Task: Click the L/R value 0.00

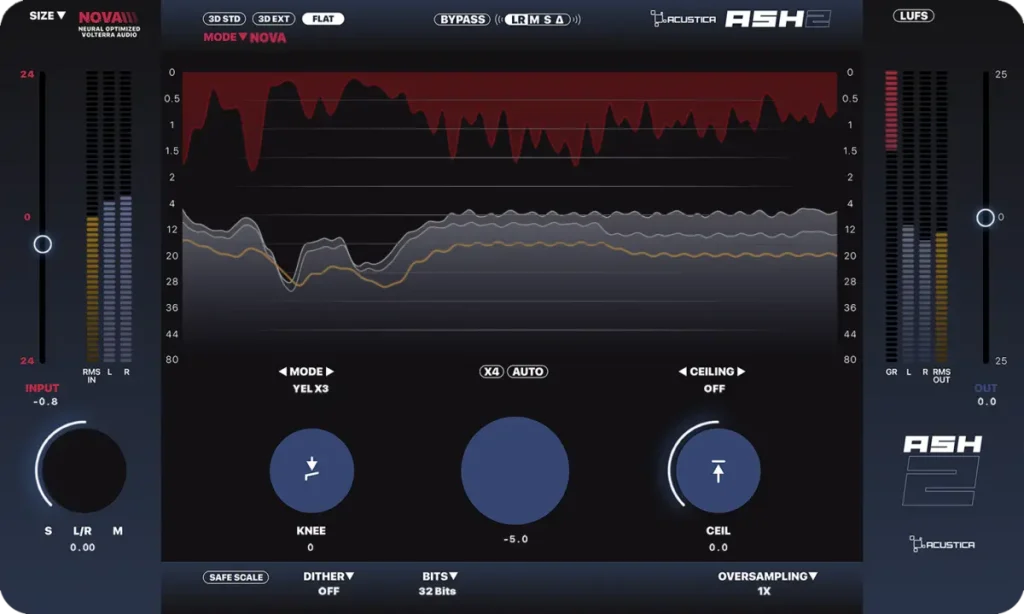Action: (82, 547)
